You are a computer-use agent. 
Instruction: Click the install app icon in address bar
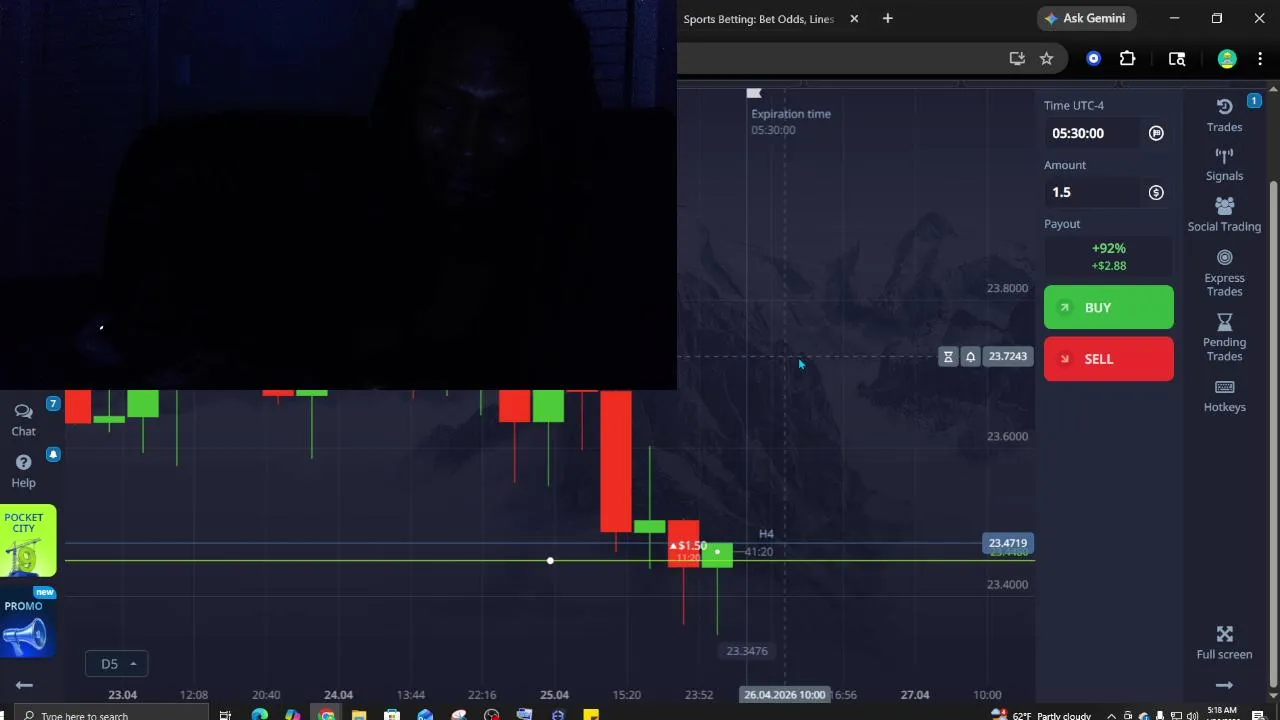(1017, 58)
